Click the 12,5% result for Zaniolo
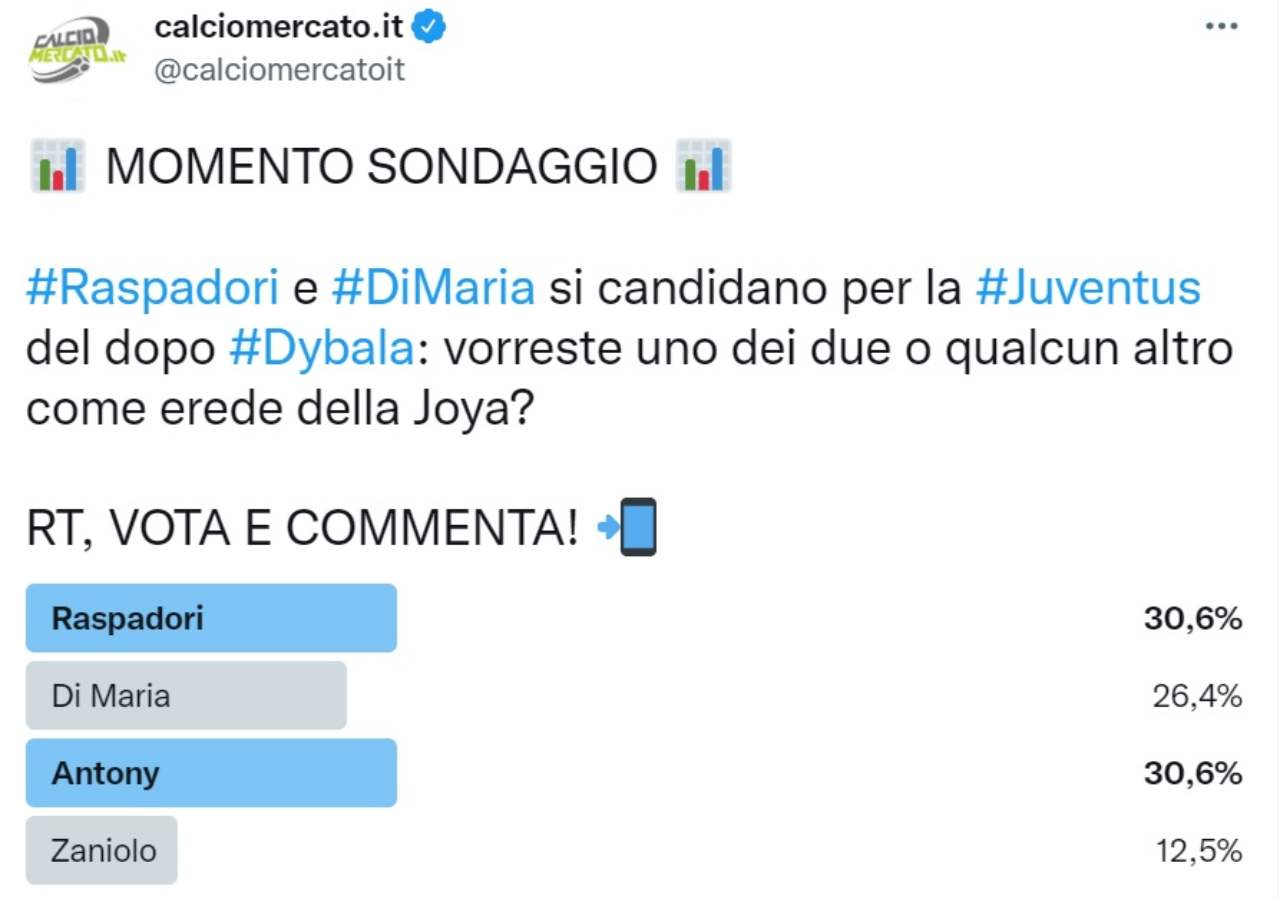1280x899 pixels. (1198, 850)
